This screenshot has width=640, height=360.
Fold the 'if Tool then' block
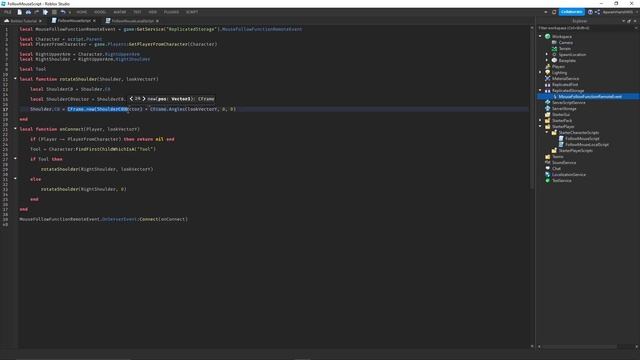pyautogui.click(x=16, y=159)
